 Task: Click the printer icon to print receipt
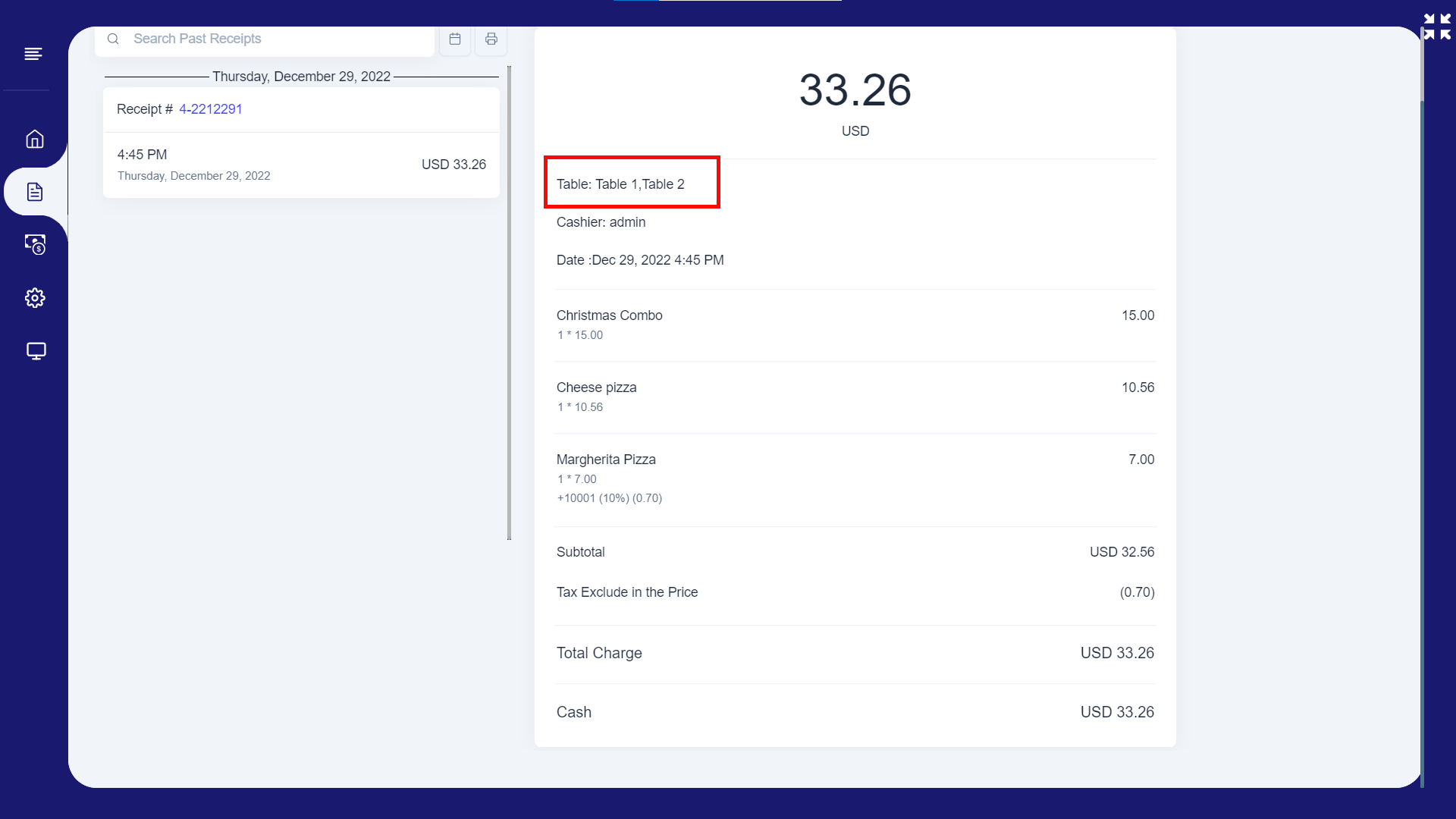coord(491,39)
